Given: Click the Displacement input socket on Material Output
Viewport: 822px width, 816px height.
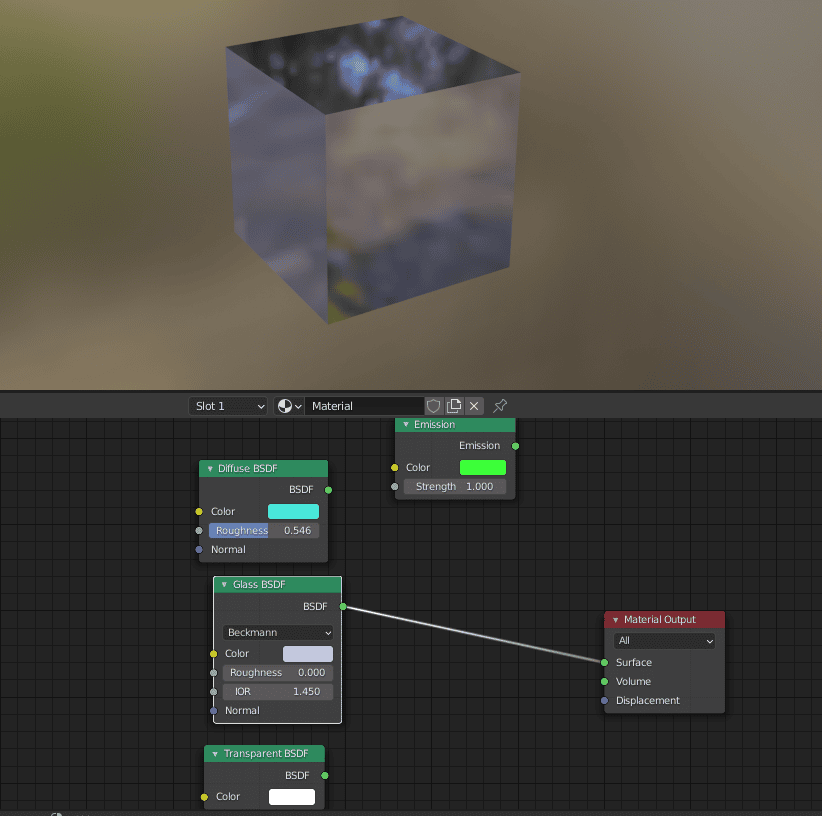Looking at the screenshot, I should 604,700.
